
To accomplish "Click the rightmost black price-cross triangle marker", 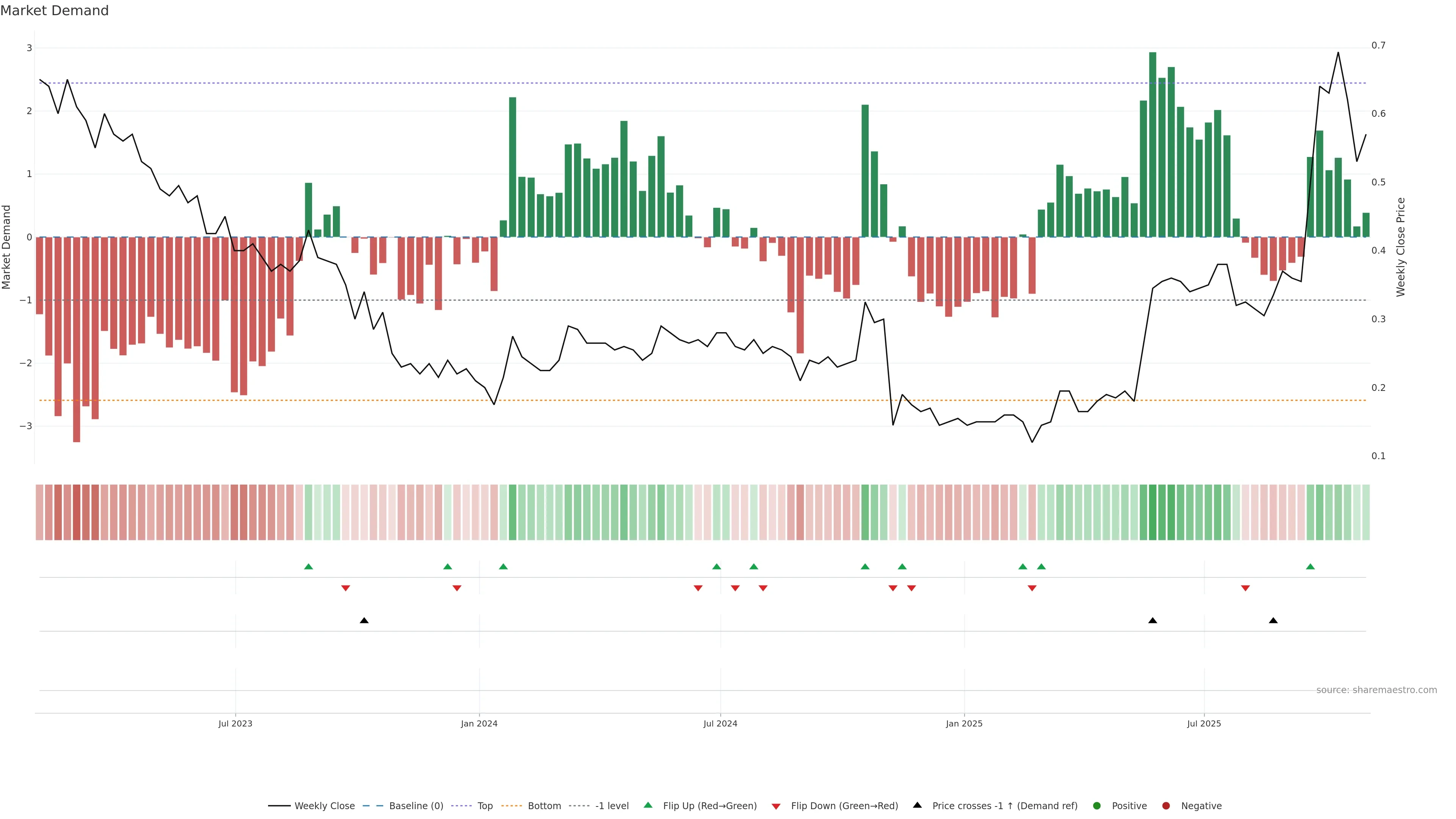I will [x=1273, y=621].
